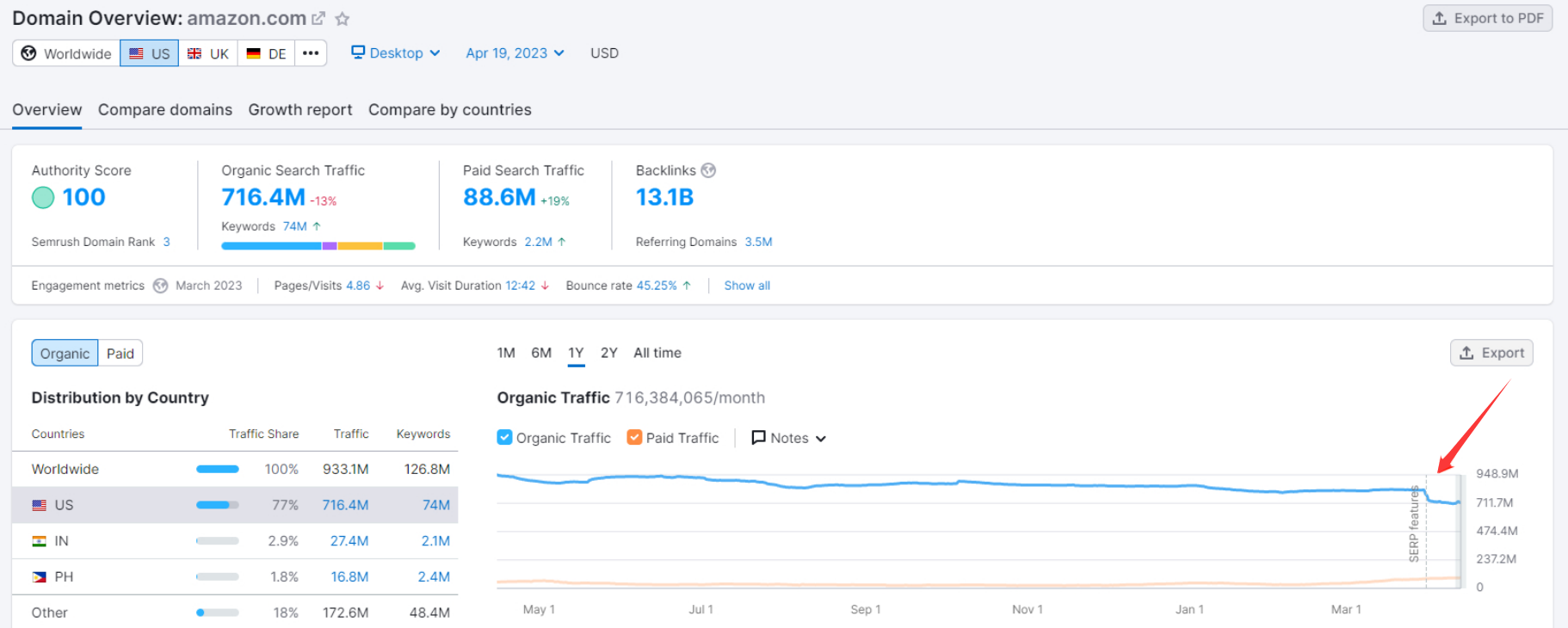Select the UK flag database
This screenshot has height=628, width=1568.
coord(194,53)
